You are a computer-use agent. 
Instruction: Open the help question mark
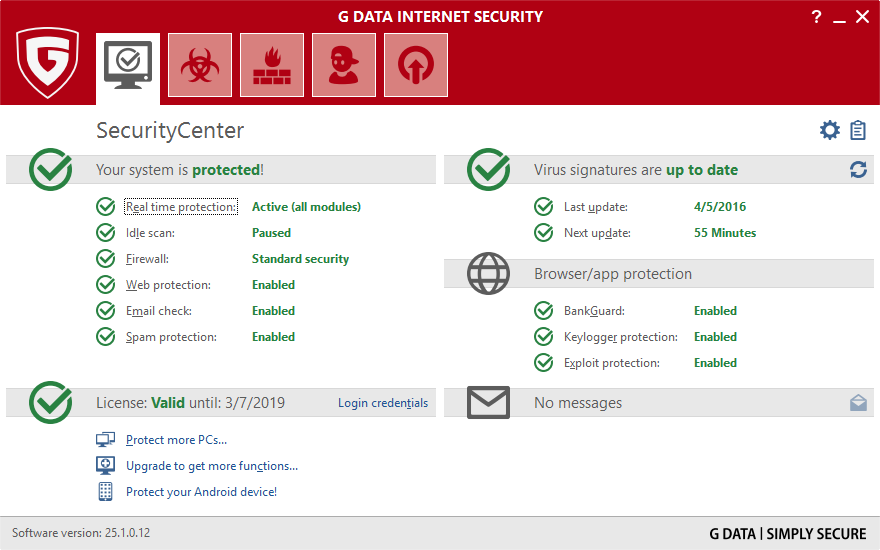(816, 17)
